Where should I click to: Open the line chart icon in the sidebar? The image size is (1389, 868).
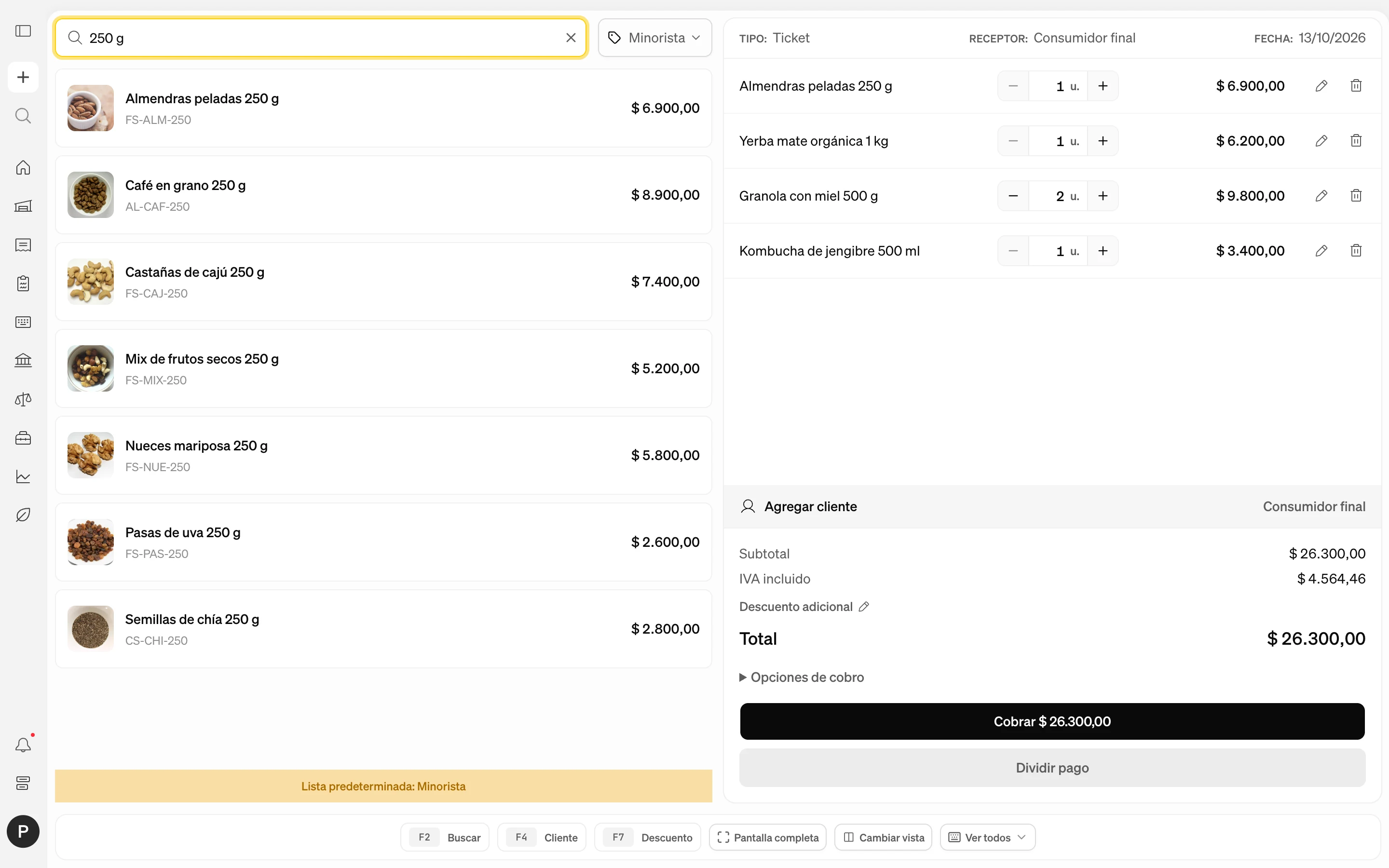pyautogui.click(x=23, y=476)
